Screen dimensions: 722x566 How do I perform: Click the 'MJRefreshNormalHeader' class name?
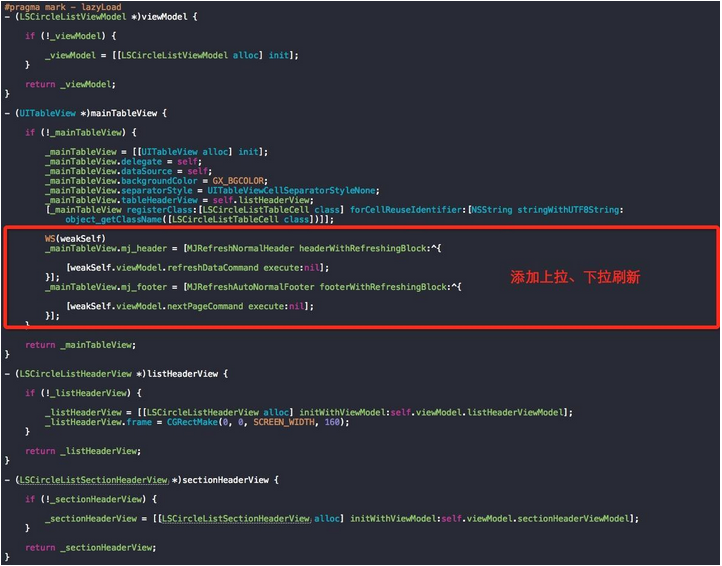click(240, 249)
